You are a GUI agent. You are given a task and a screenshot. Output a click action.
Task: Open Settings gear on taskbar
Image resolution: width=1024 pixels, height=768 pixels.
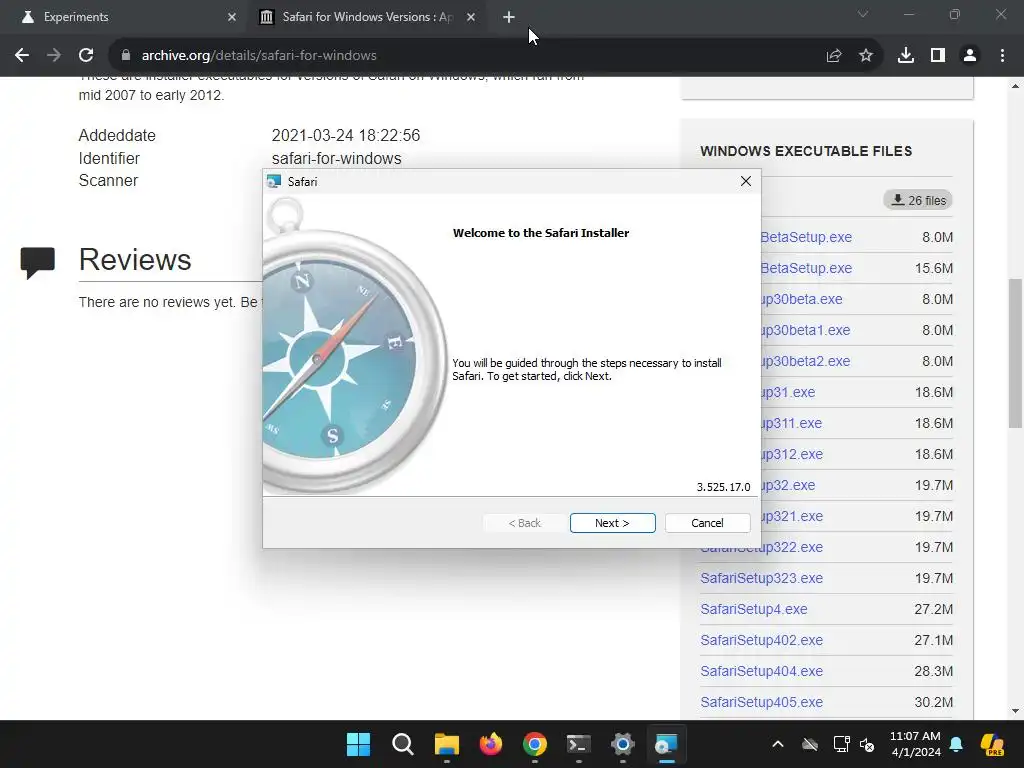tap(622, 744)
